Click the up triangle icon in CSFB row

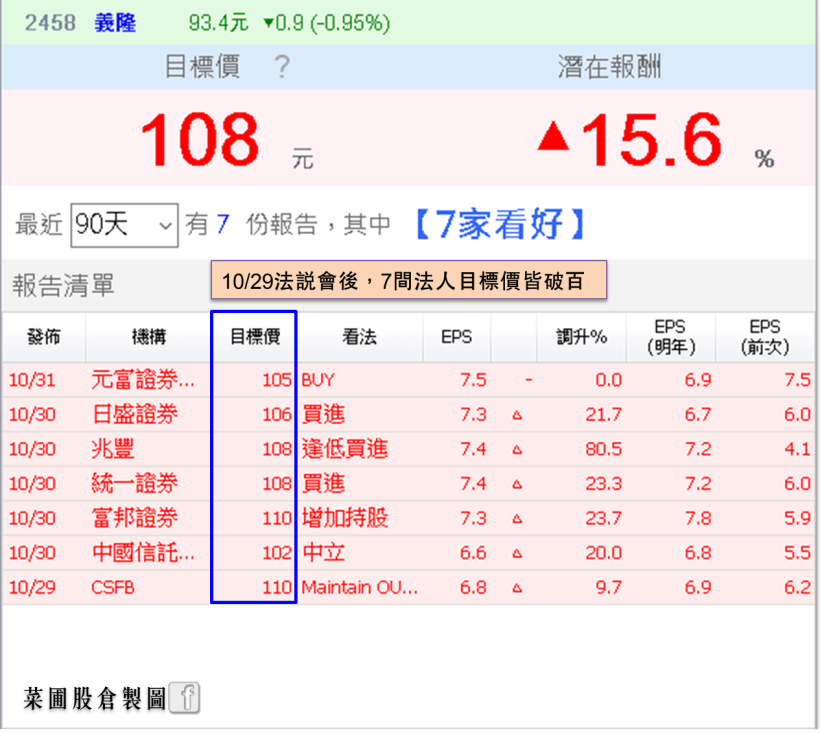[517, 588]
